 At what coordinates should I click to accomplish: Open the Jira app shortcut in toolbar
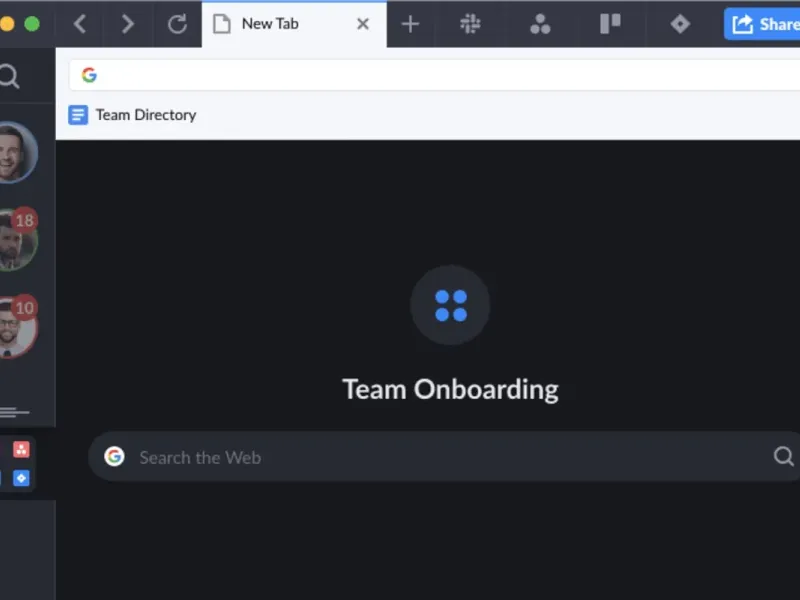(x=680, y=24)
